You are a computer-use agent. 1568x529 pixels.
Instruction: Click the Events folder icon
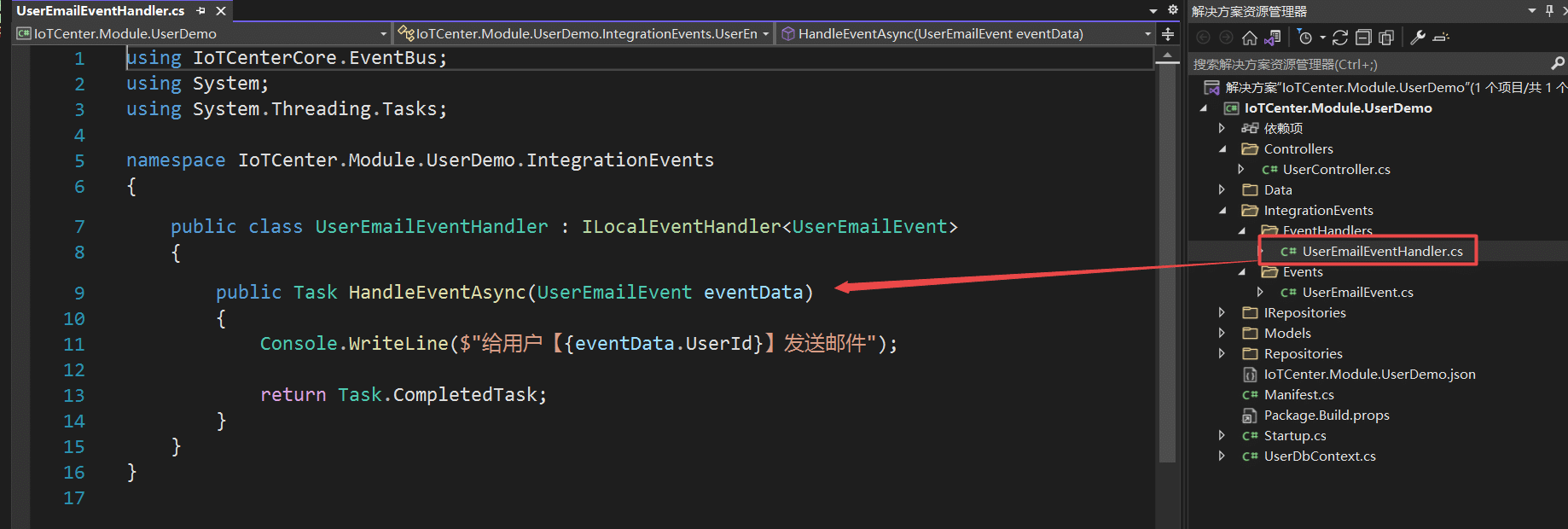click(1269, 271)
